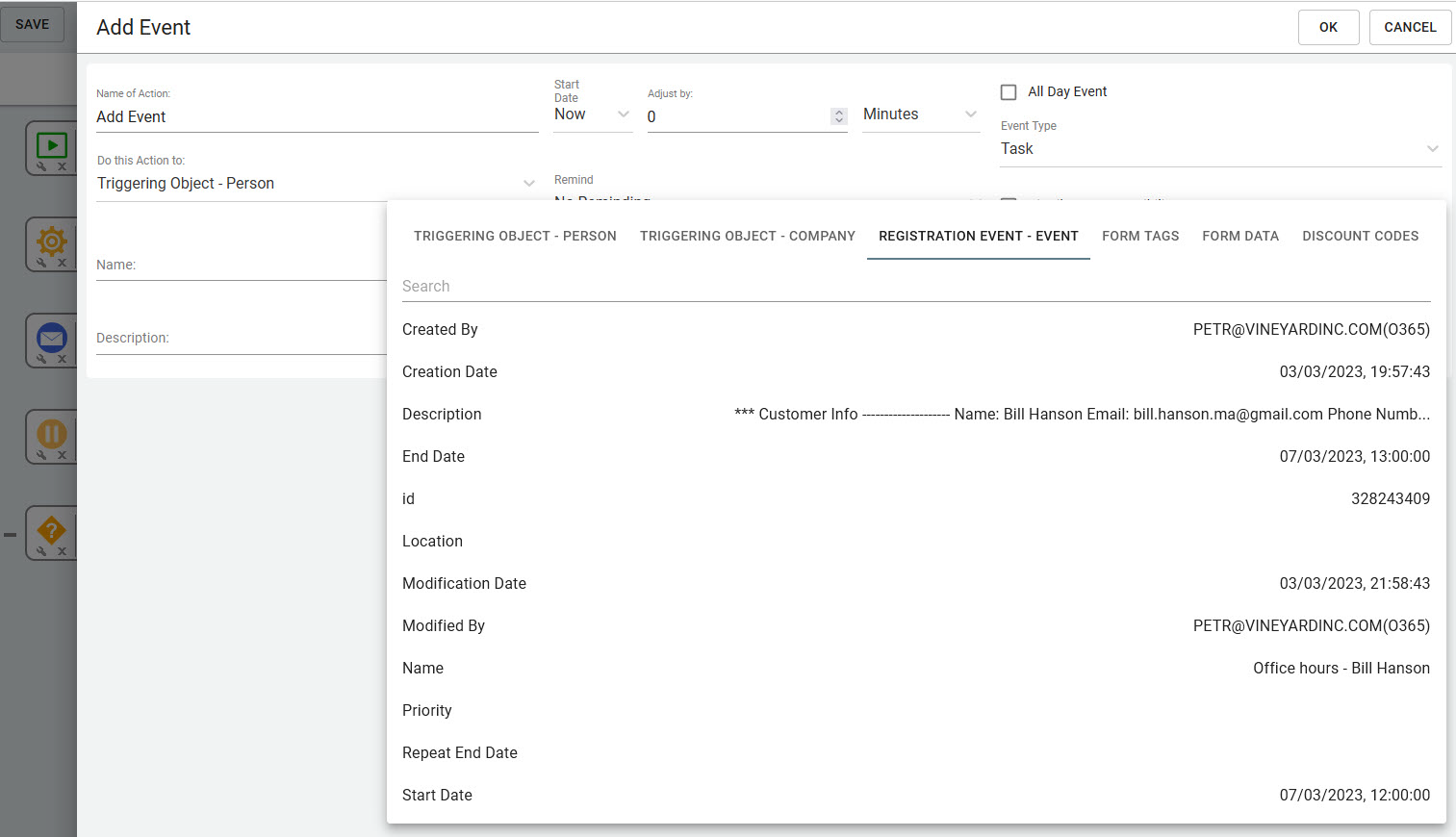Click the X icon under the email node
The image size is (1456, 837).
pos(62,359)
